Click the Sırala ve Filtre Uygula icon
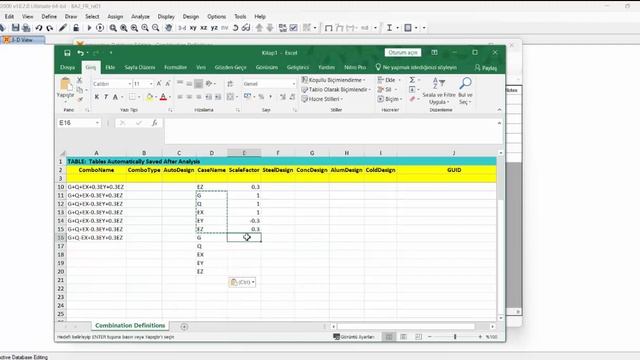The image size is (640, 360). tap(439, 83)
